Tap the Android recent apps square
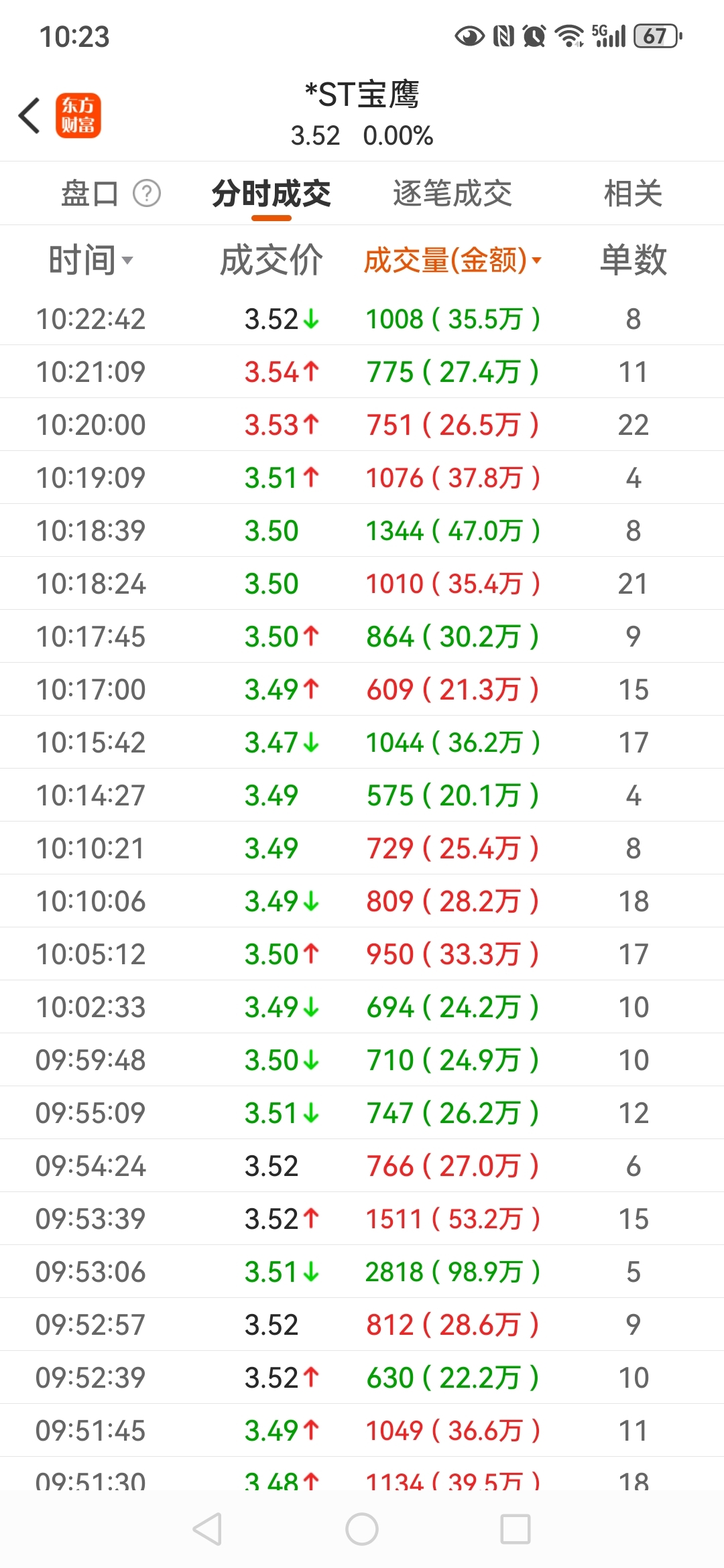This screenshot has height=1568, width=724. click(516, 1529)
